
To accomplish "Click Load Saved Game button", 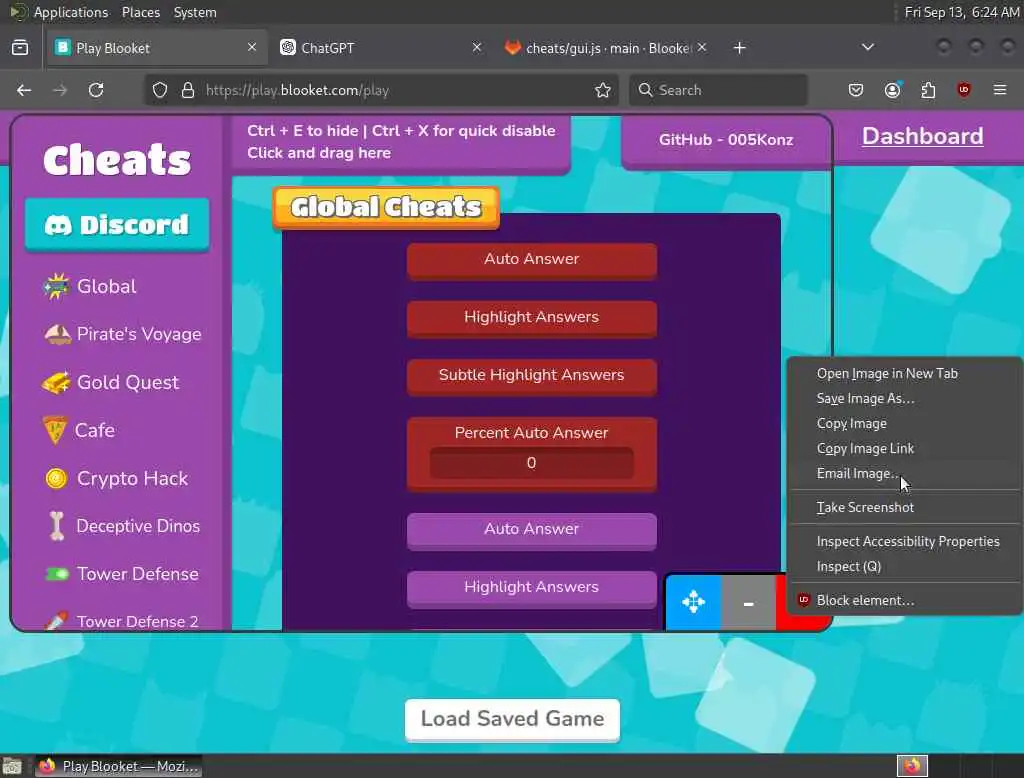I will pos(512,719).
